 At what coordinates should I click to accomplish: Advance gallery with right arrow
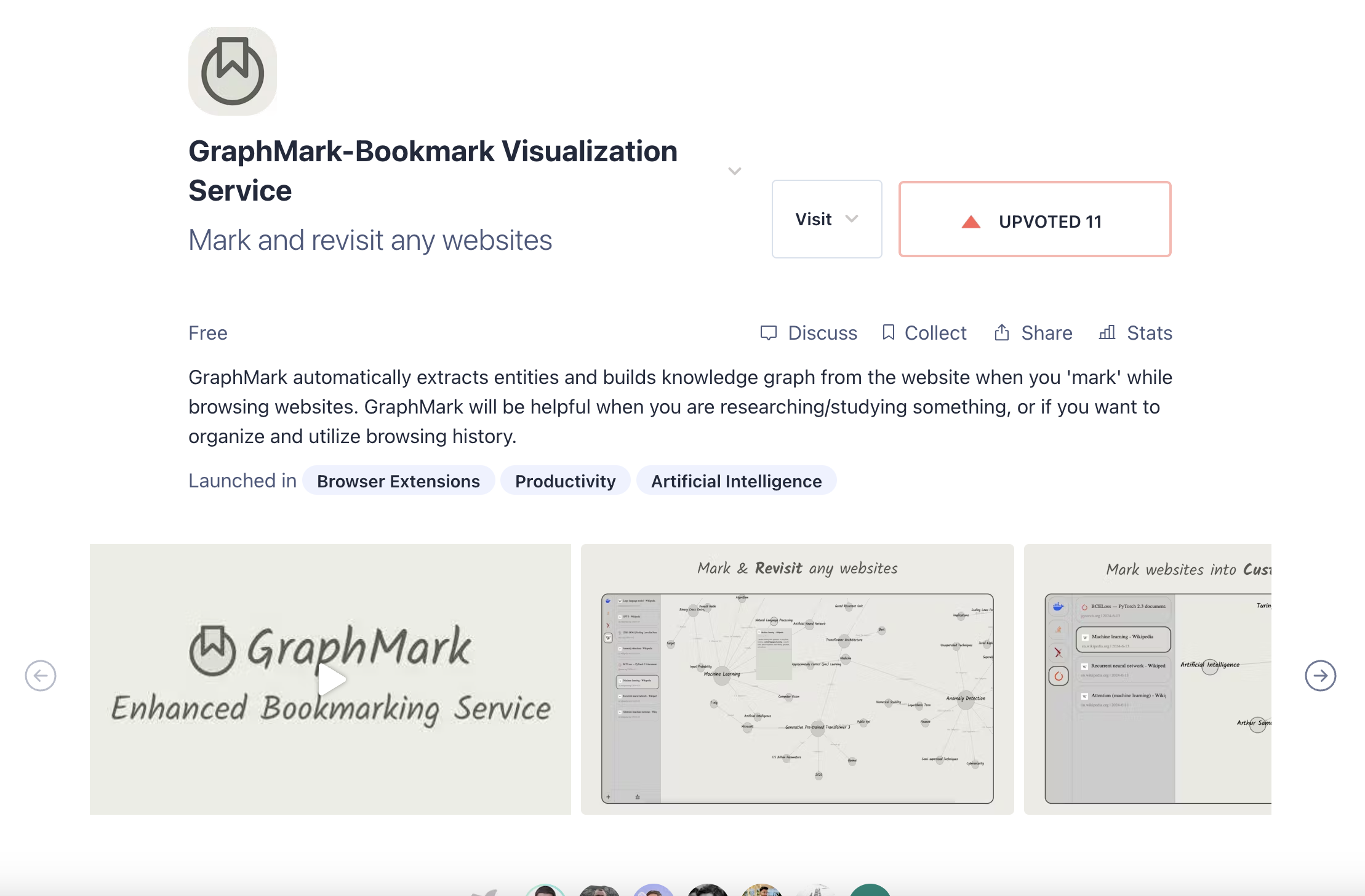coord(1320,676)
